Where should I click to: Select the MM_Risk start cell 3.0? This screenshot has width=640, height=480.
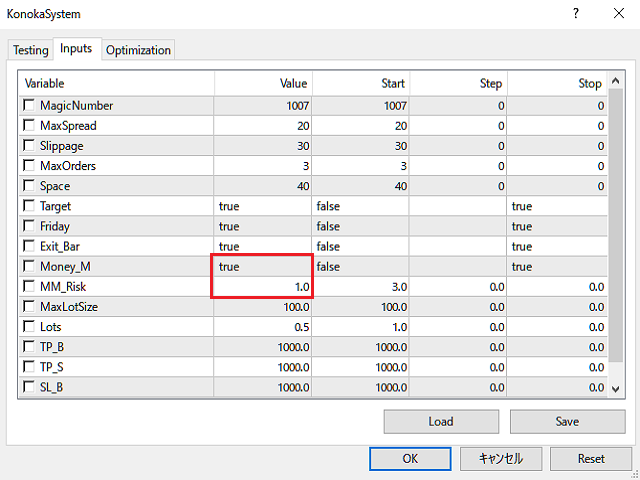tap(361, 287)
